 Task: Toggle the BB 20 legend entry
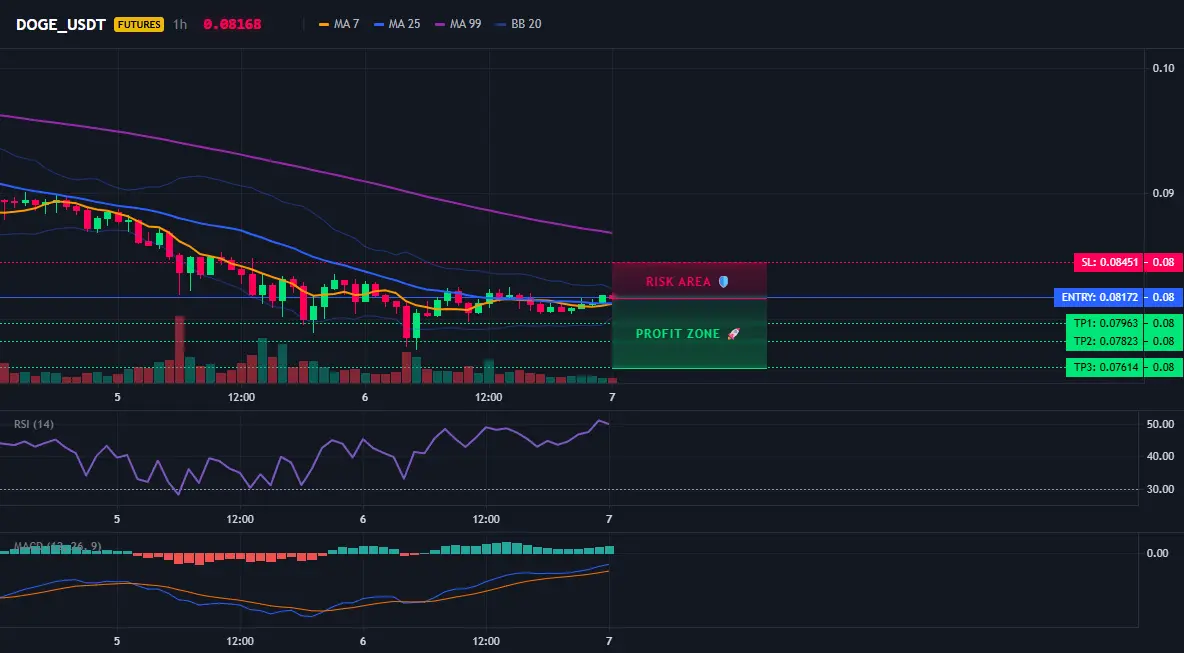tap(519, 24)
